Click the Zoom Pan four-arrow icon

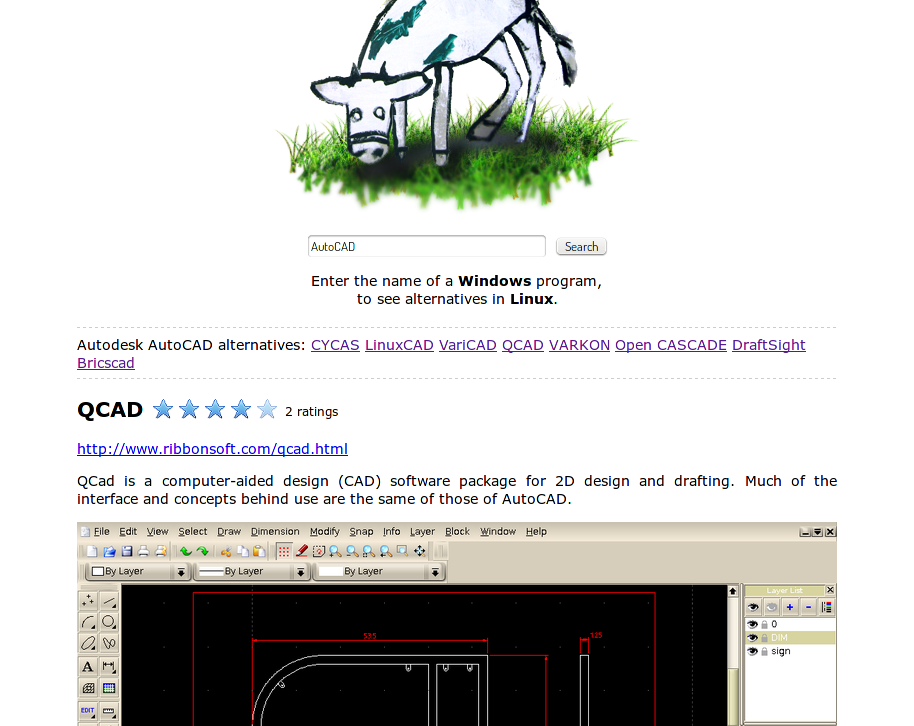[x=420, y=551]
